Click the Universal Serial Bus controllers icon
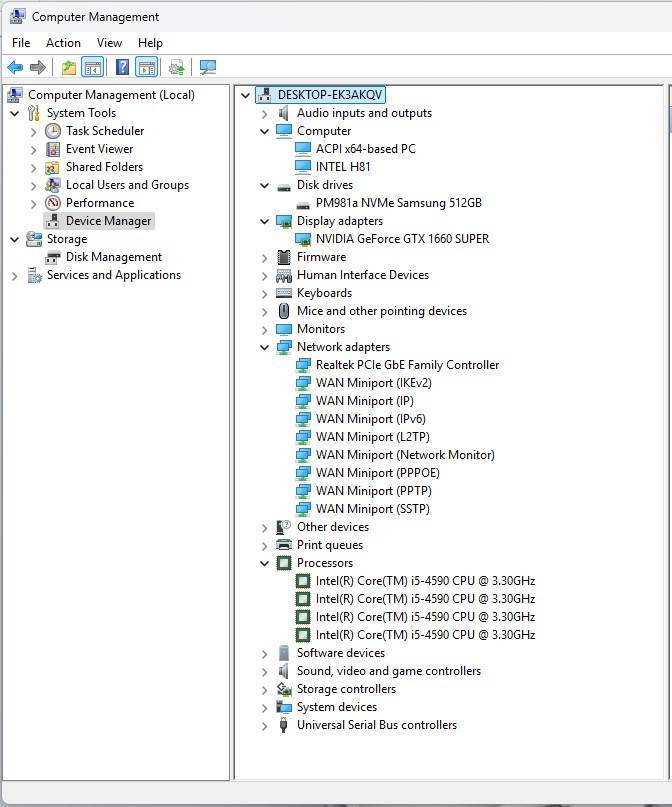 click(x=284, y=725)
